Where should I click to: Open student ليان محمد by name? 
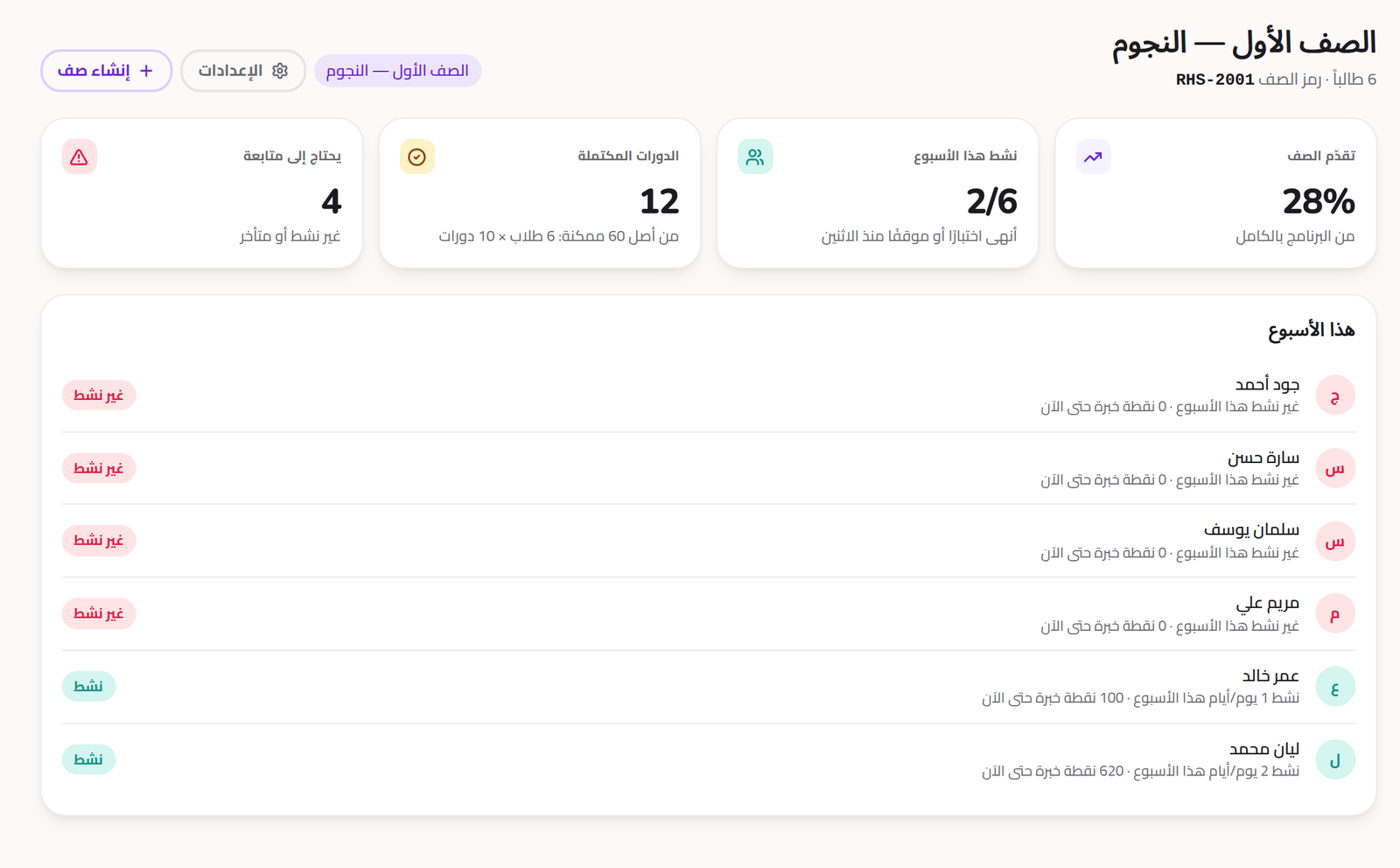pyautogui.click(x=1264, y=749)
